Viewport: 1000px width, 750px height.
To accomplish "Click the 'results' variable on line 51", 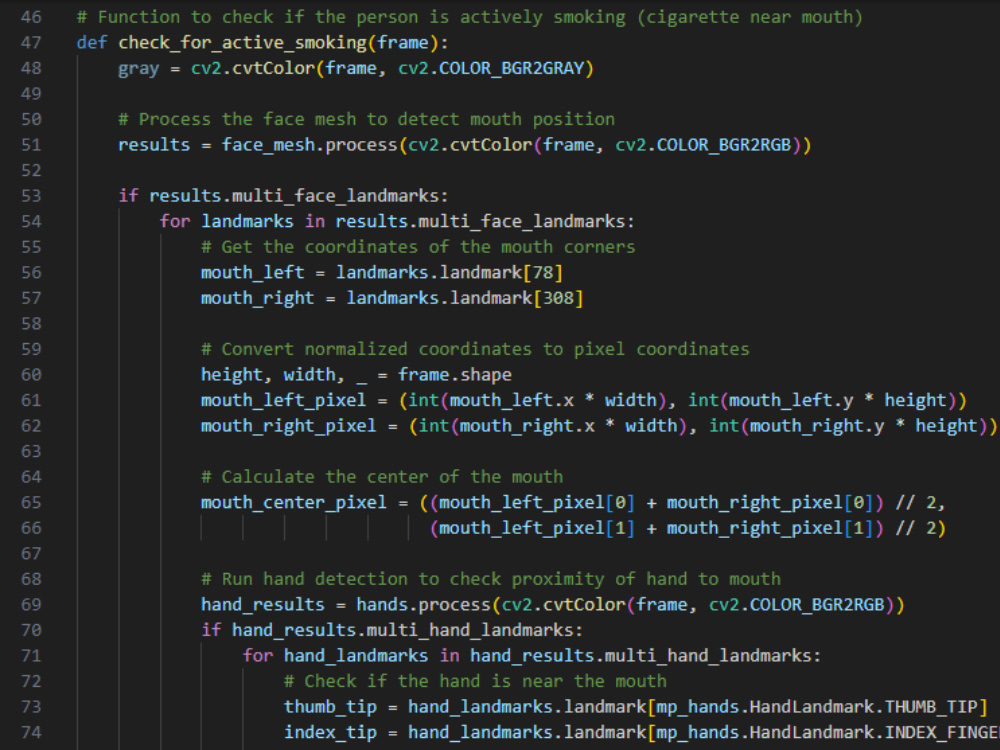I will click(154, 145).
